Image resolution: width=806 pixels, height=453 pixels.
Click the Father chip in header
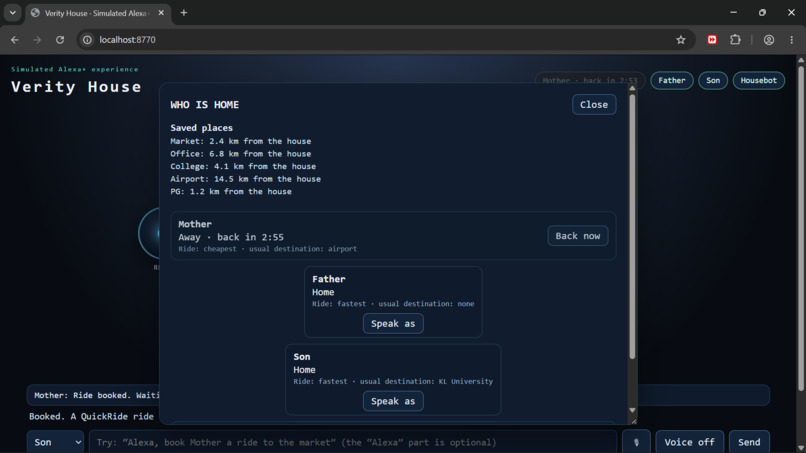click(x=672, y=80)
